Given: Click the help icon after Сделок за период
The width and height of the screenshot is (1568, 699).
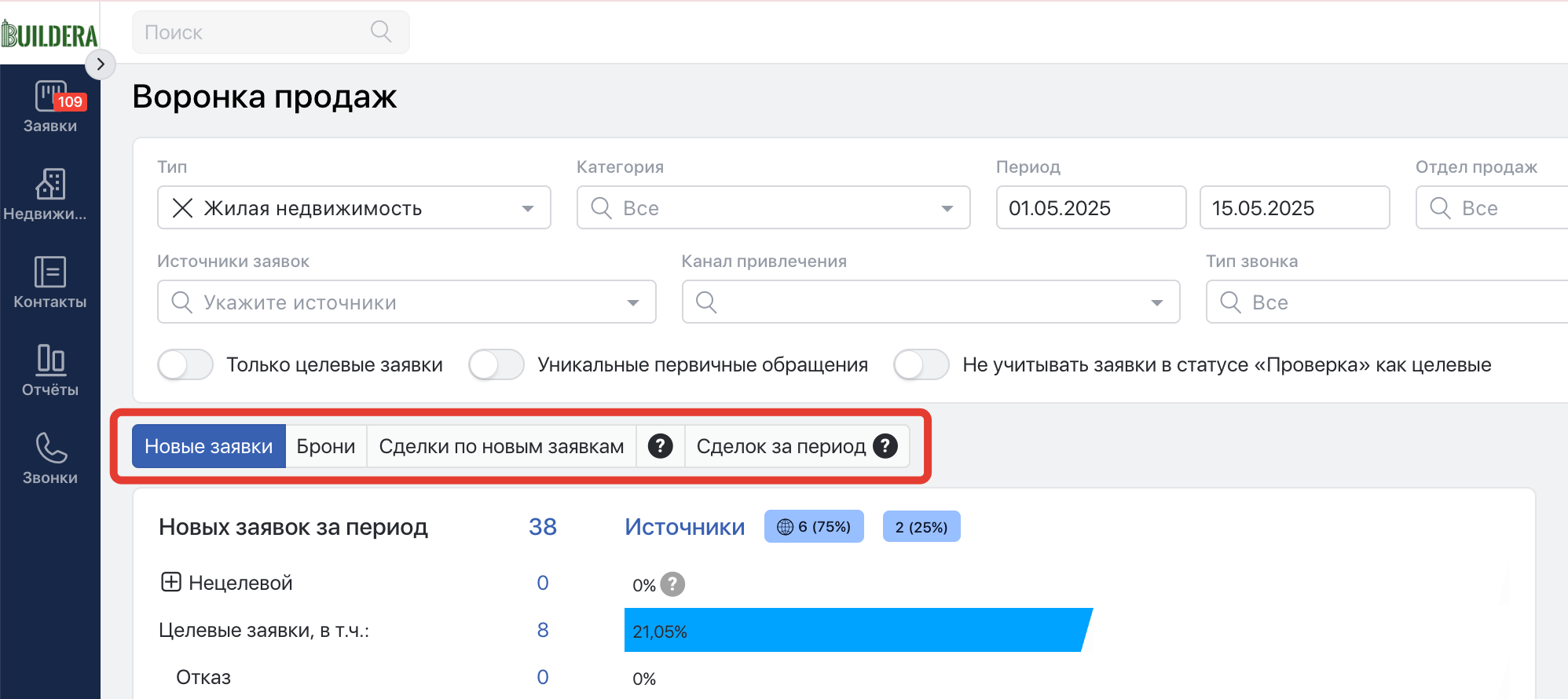Looking at the screenshot, I should coord(885,446).
